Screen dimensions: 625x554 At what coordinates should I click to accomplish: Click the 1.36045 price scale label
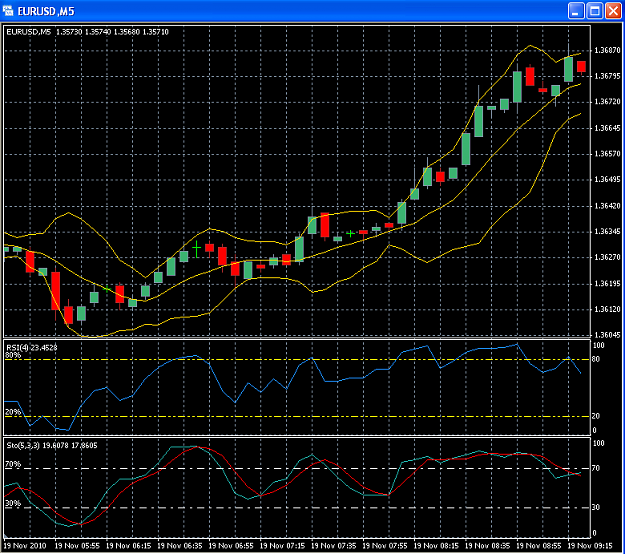pos(607,335)
